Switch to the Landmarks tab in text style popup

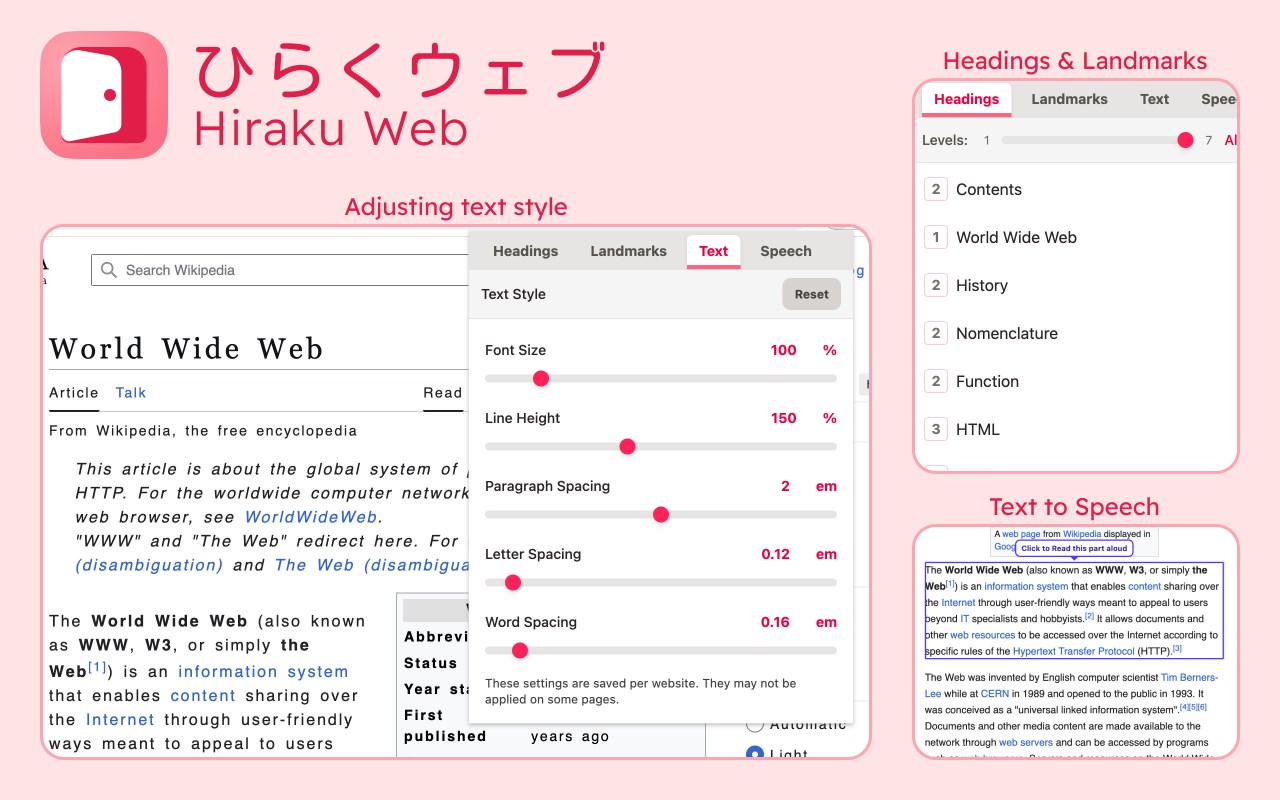(628, 251)
